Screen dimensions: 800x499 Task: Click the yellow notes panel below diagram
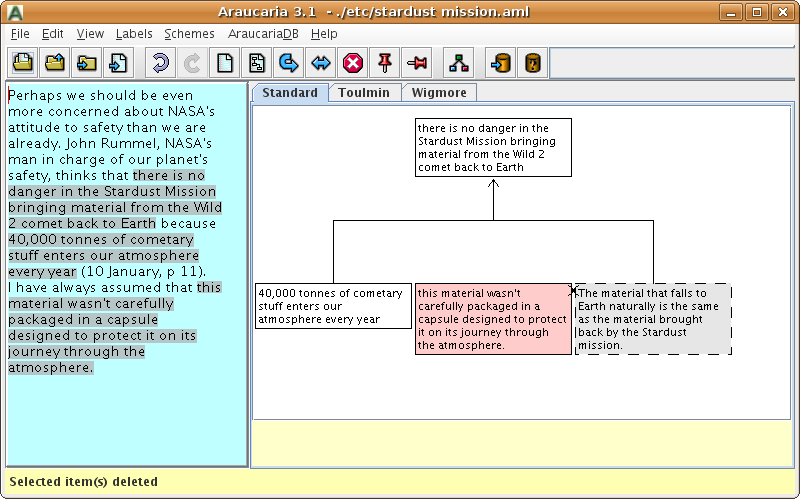pos(521,443)
